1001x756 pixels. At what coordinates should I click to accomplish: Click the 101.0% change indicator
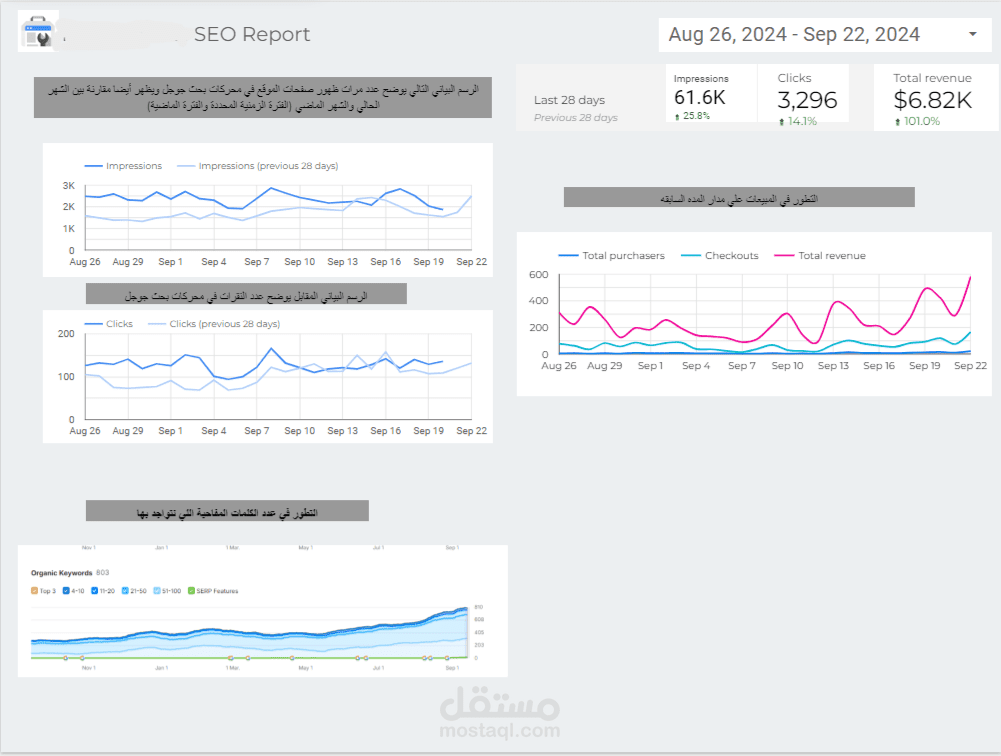pos(917,121)
